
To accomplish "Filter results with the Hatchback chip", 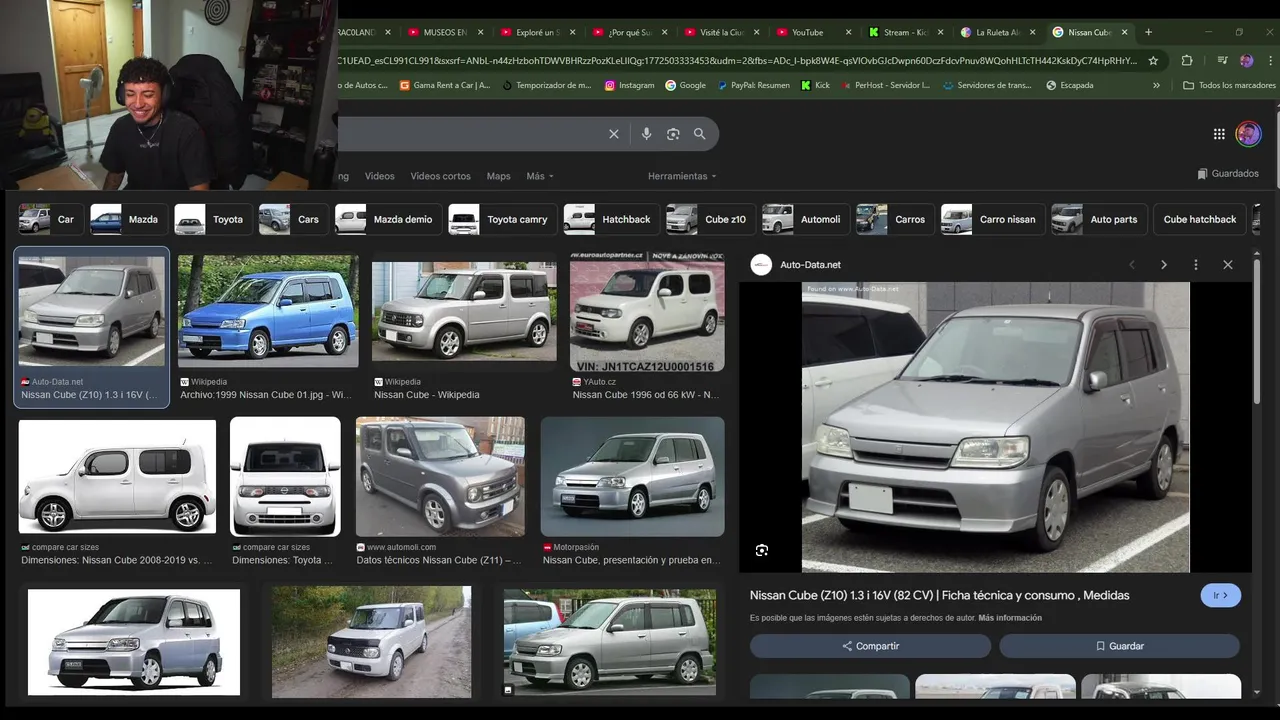I will point(609,219).
